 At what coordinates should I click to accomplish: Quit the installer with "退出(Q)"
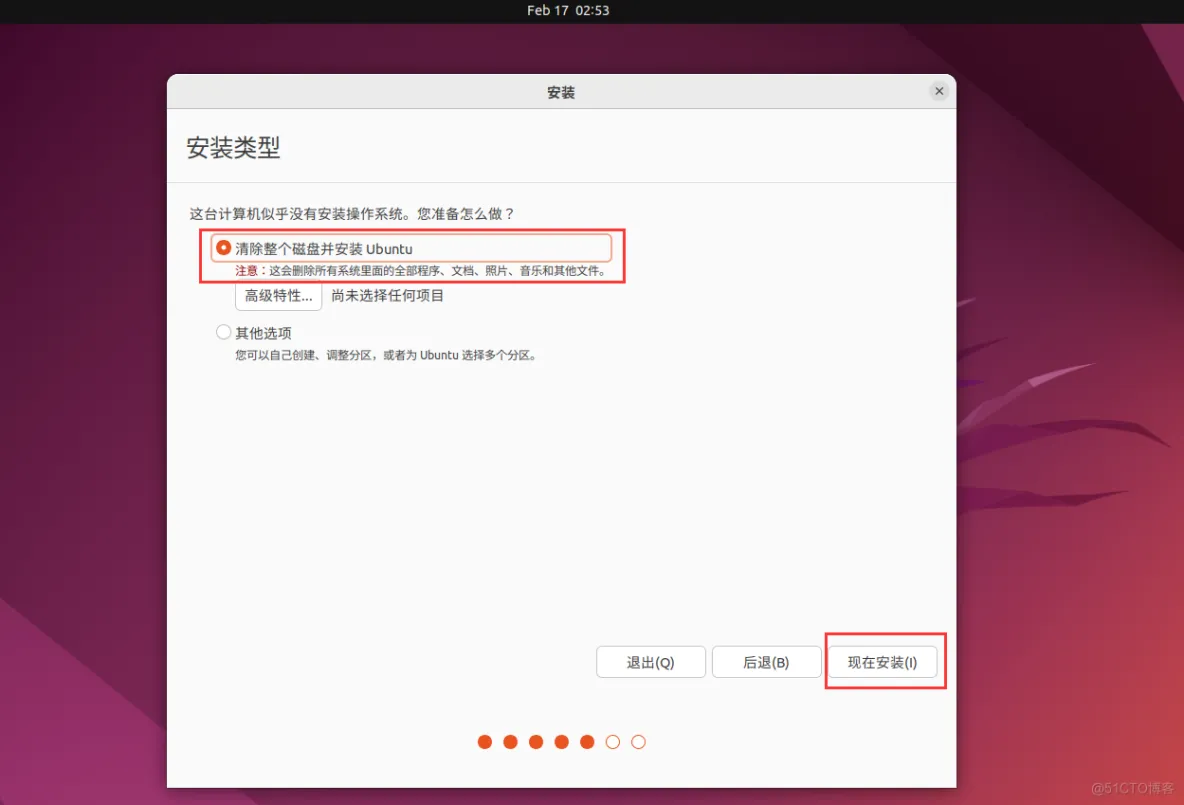coord(651,662)
